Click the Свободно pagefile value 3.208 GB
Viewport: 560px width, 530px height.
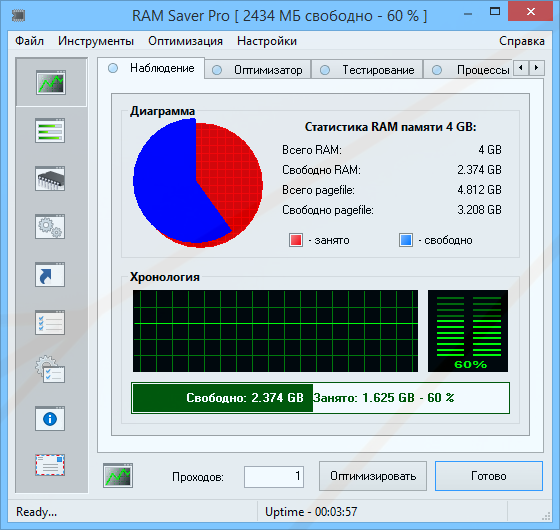click(x=479, y=210)
